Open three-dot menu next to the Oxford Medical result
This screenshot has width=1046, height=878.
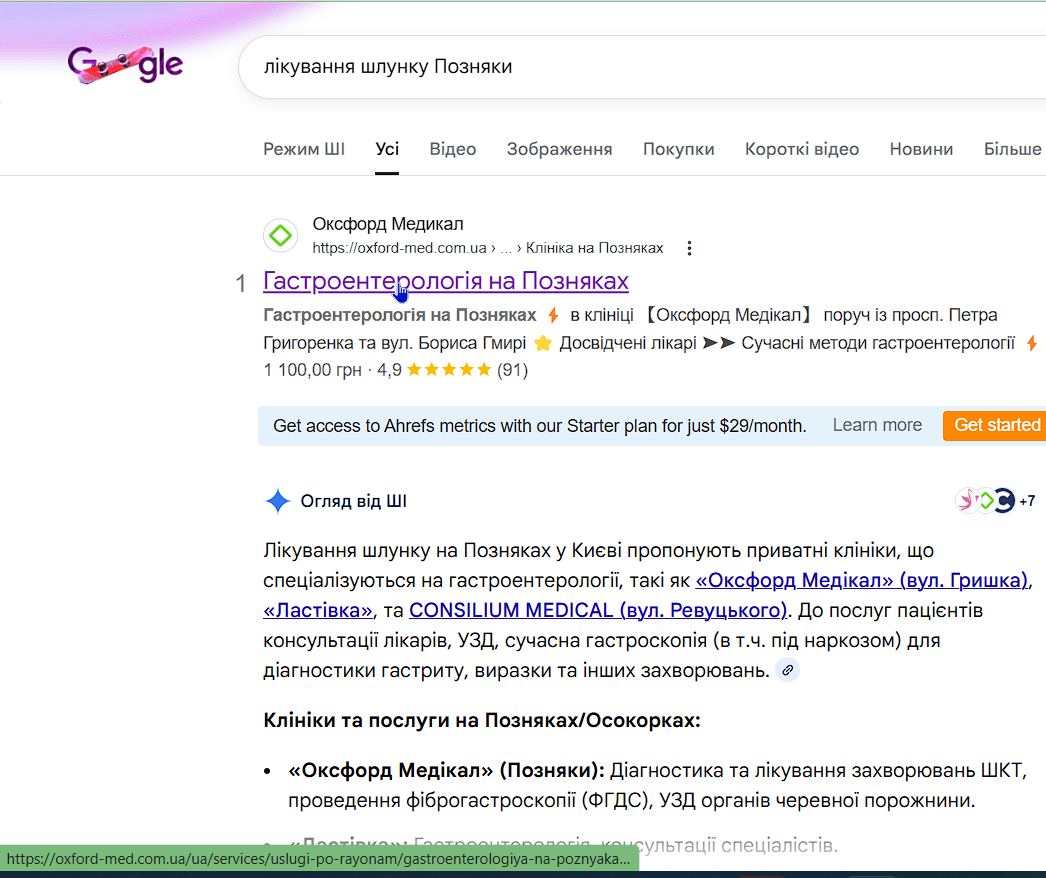click(x=689, y=248)
